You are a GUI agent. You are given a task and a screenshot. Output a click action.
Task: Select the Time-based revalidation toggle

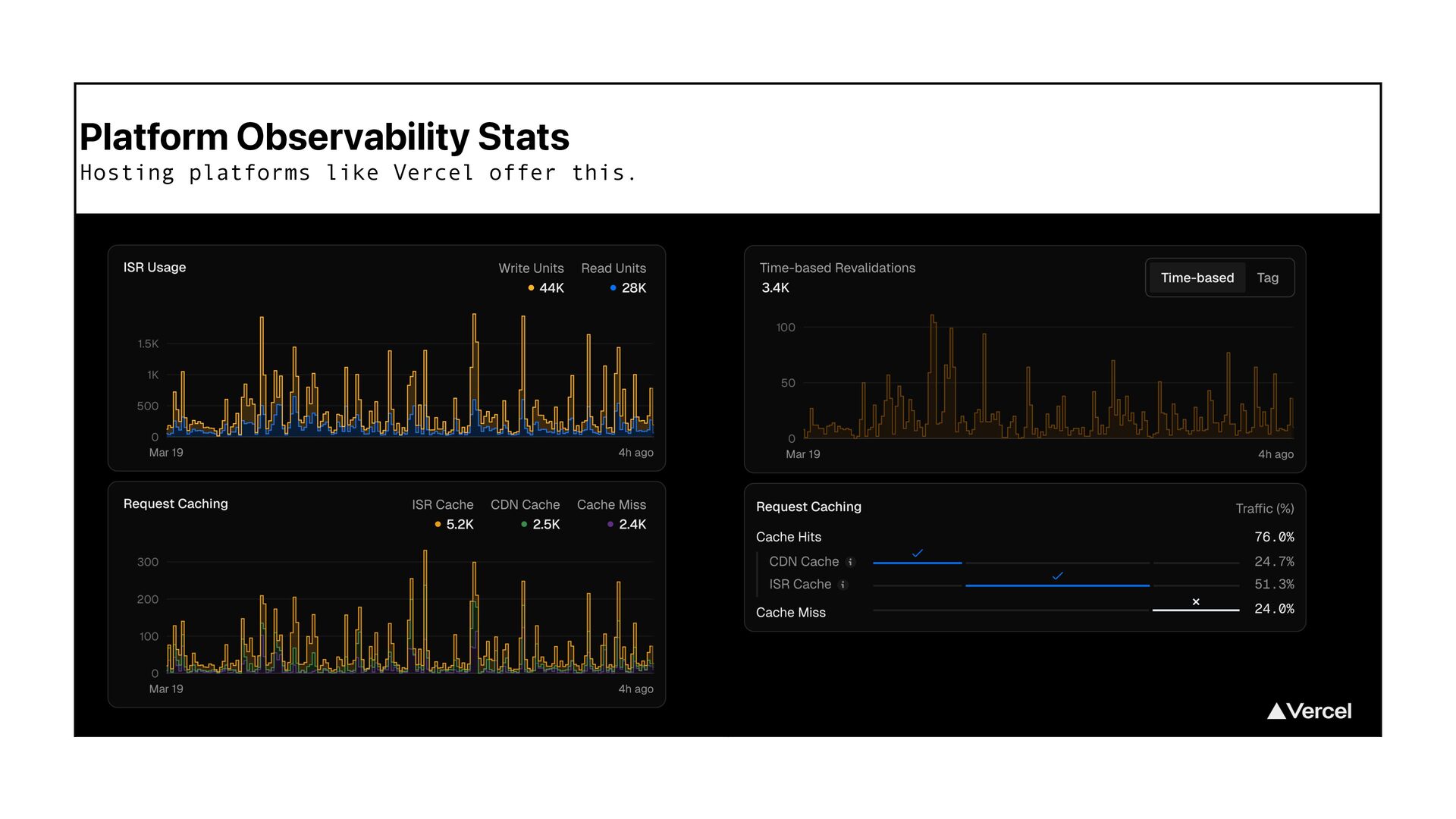[x=1197, y=278]
